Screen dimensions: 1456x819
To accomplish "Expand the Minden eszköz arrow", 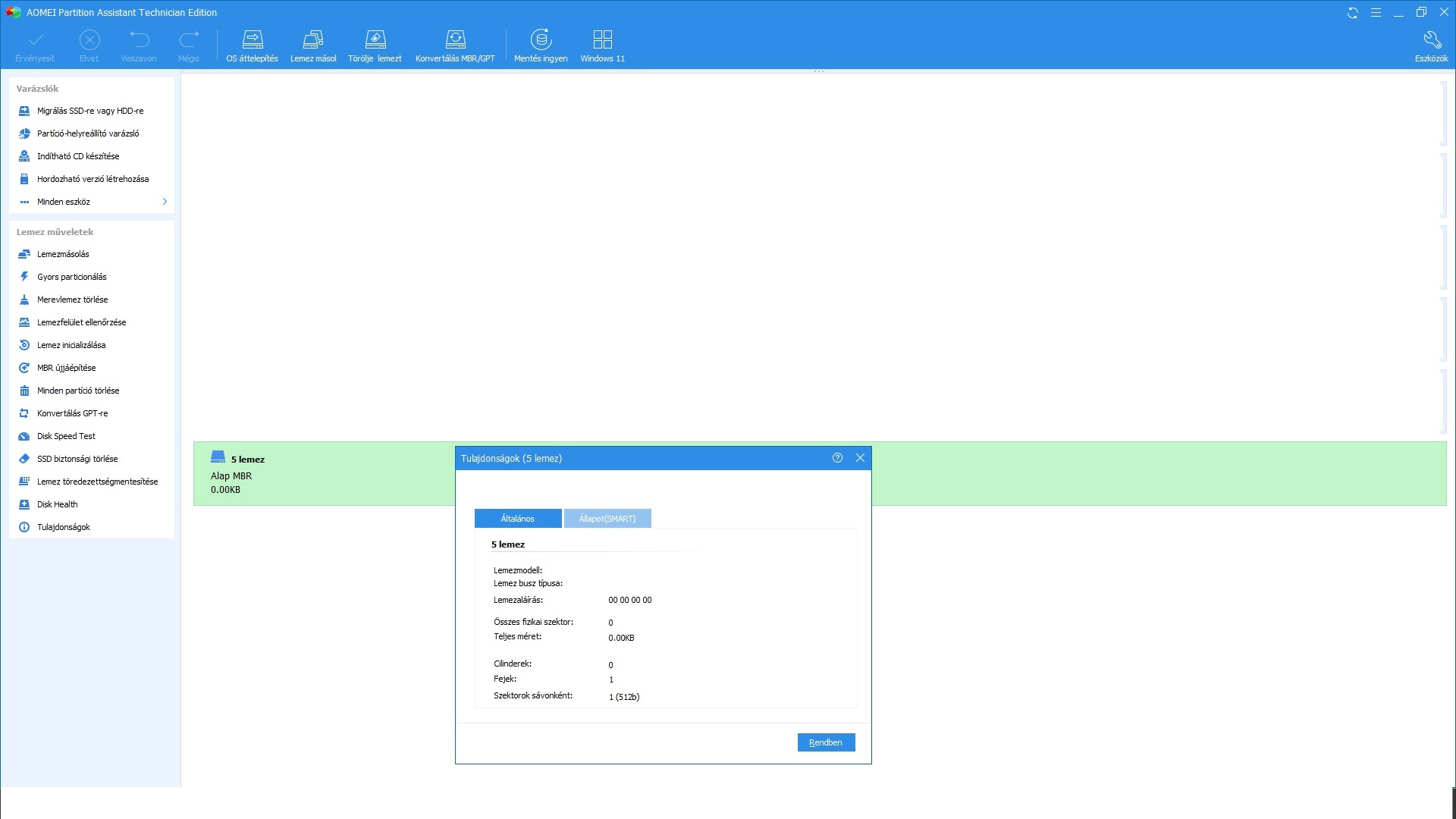I will tap(165, 202).
